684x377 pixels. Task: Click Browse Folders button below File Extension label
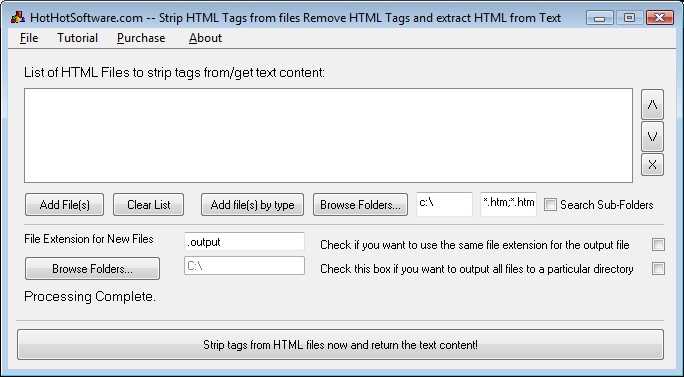(92, 268)
